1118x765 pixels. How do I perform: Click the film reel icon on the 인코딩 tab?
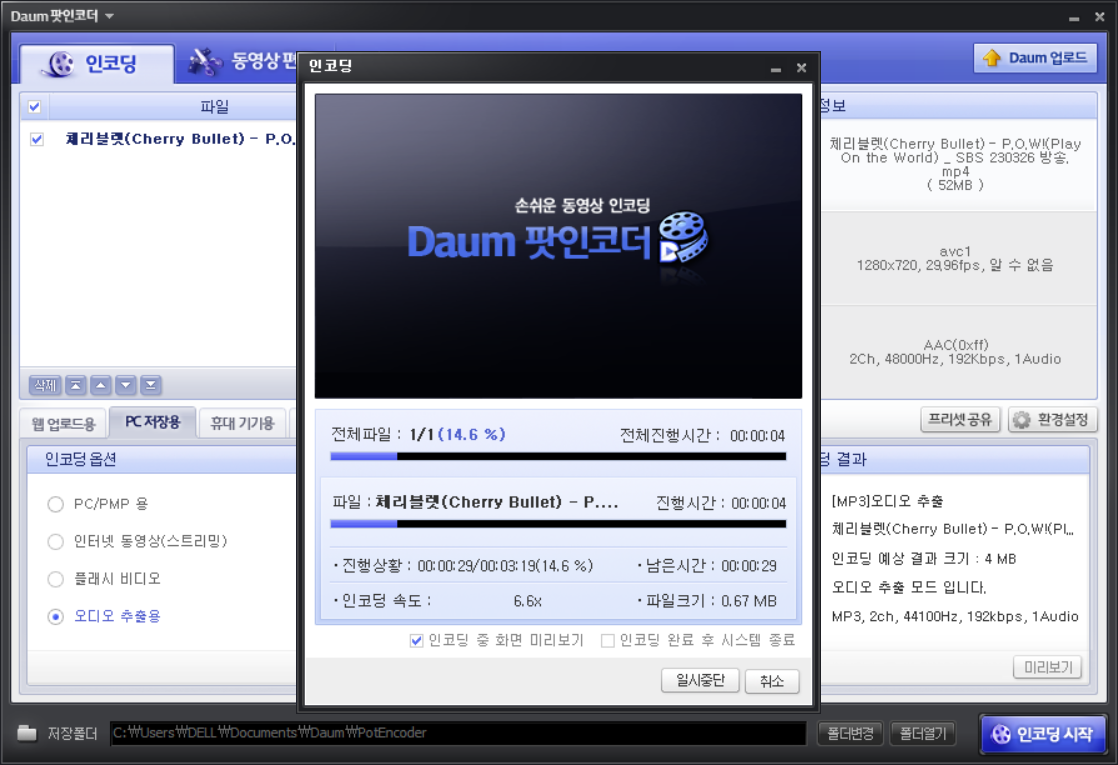tap(58, 63)
